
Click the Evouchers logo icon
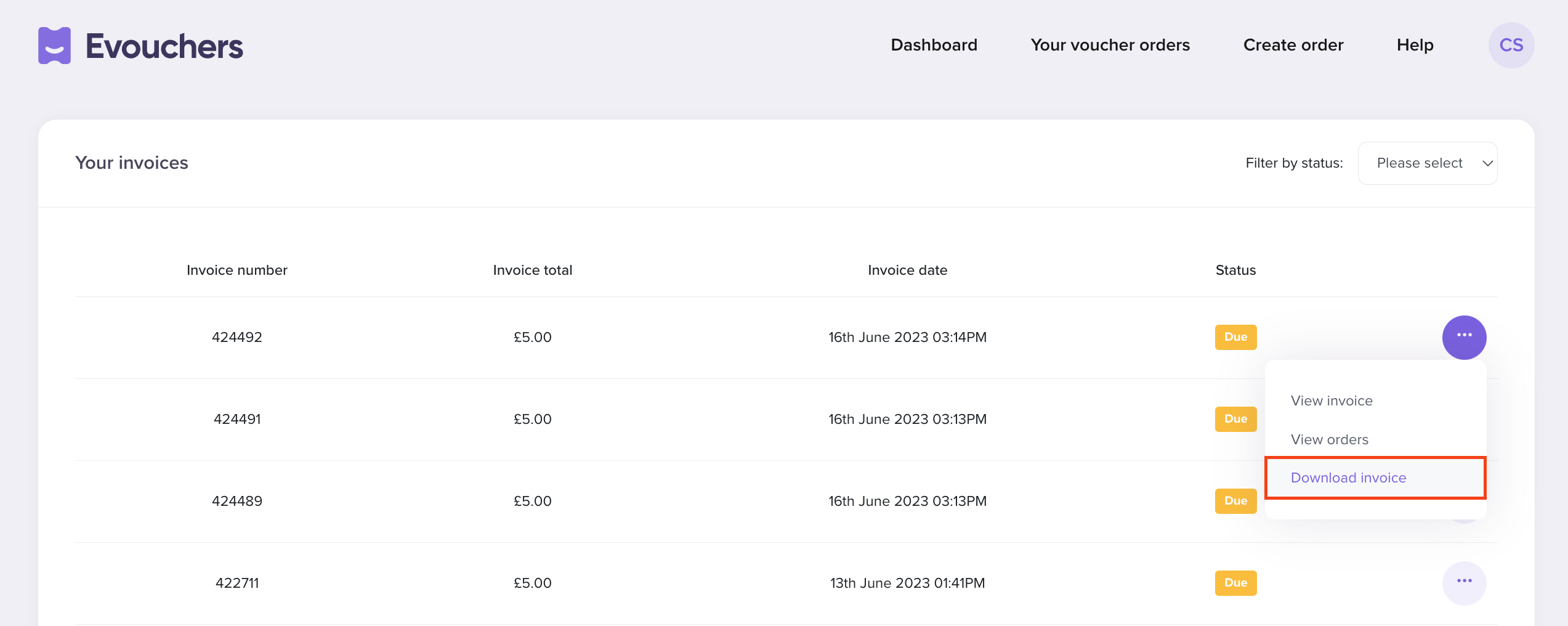(x=54, y=46)
